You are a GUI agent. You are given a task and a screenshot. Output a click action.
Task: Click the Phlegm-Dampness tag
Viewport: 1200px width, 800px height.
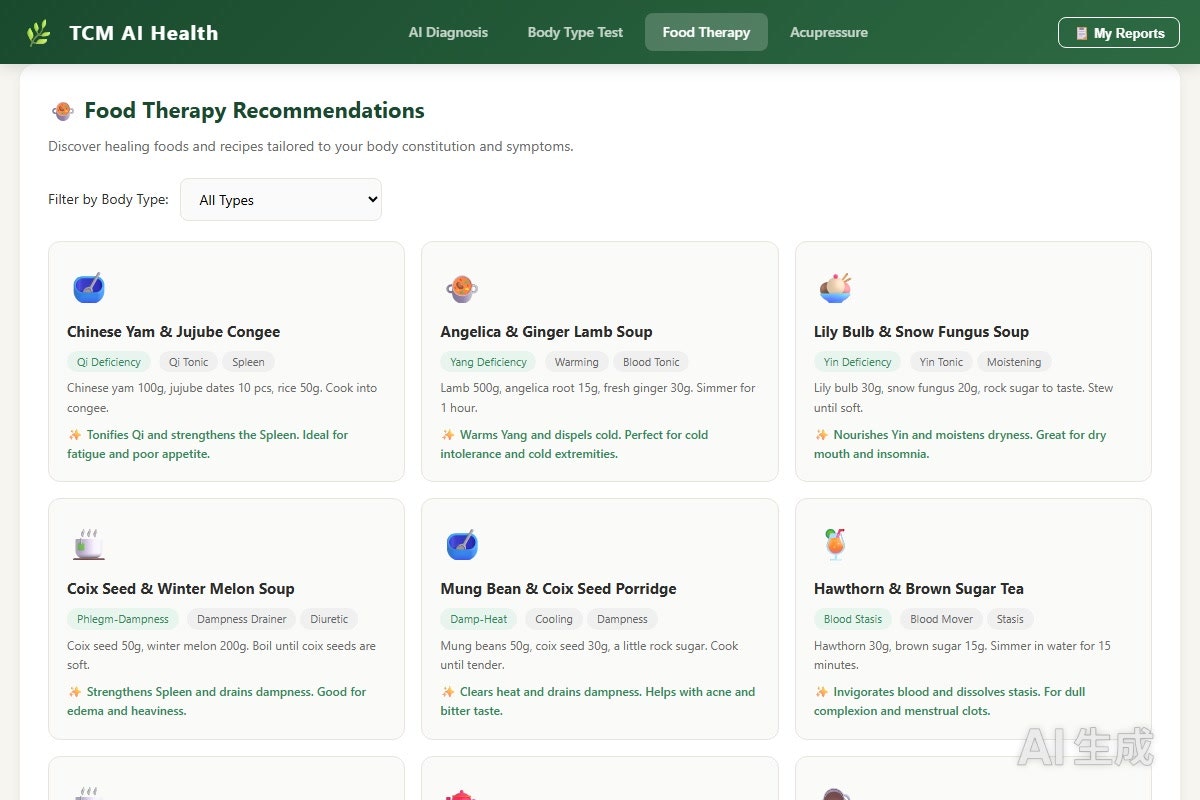[123, 619]
